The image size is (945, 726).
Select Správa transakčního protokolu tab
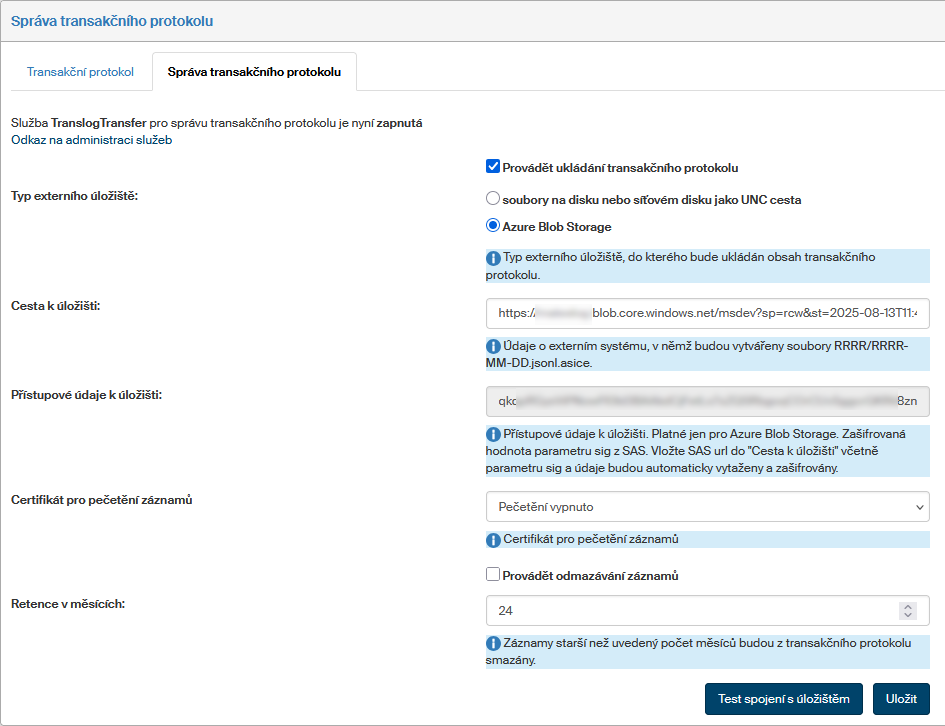coord(254,73)
